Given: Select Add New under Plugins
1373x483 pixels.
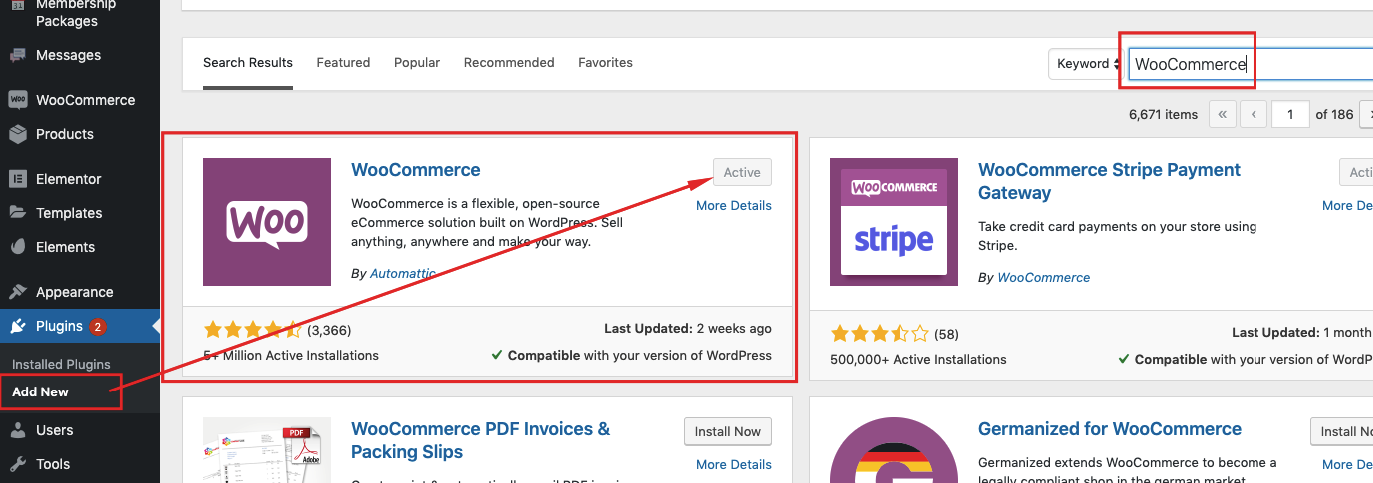Looking at the screenshot, I should click(40, 392).
